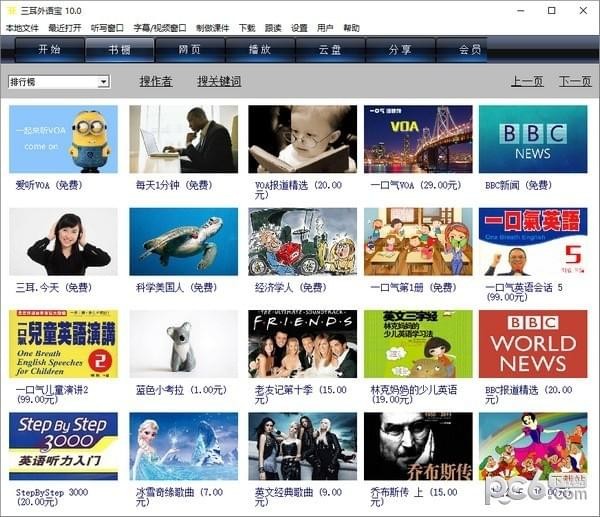600x517 pixels.
Task: Click the BBC新闻 (免费) caption
Action: (x=518, y=185)
